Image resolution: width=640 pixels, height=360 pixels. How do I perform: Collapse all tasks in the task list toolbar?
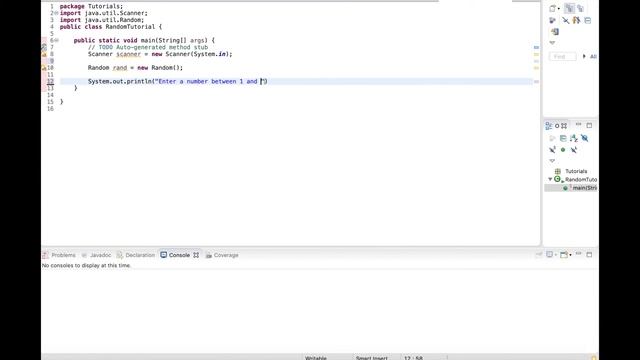pos(588,20)
